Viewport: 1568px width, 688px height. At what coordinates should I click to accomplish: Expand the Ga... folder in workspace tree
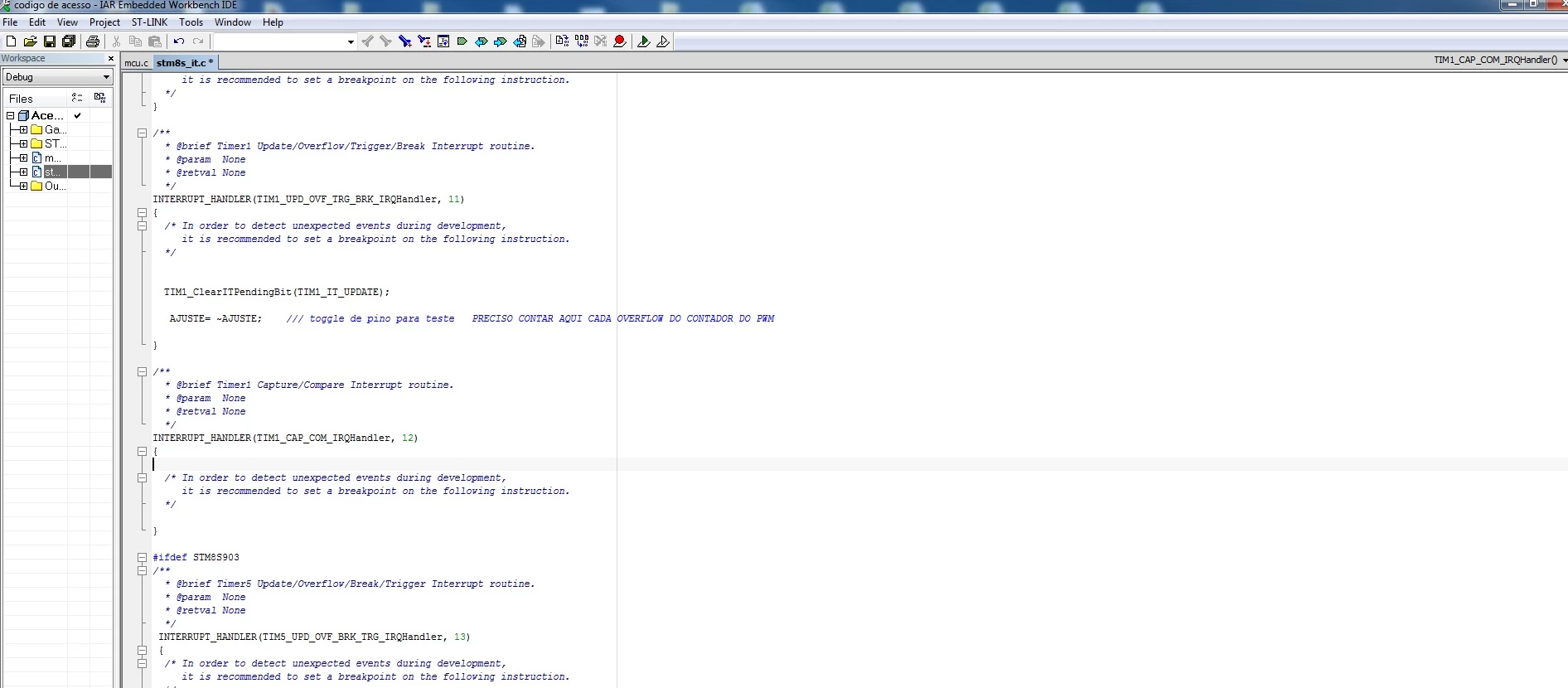click(x=23, y=130)
